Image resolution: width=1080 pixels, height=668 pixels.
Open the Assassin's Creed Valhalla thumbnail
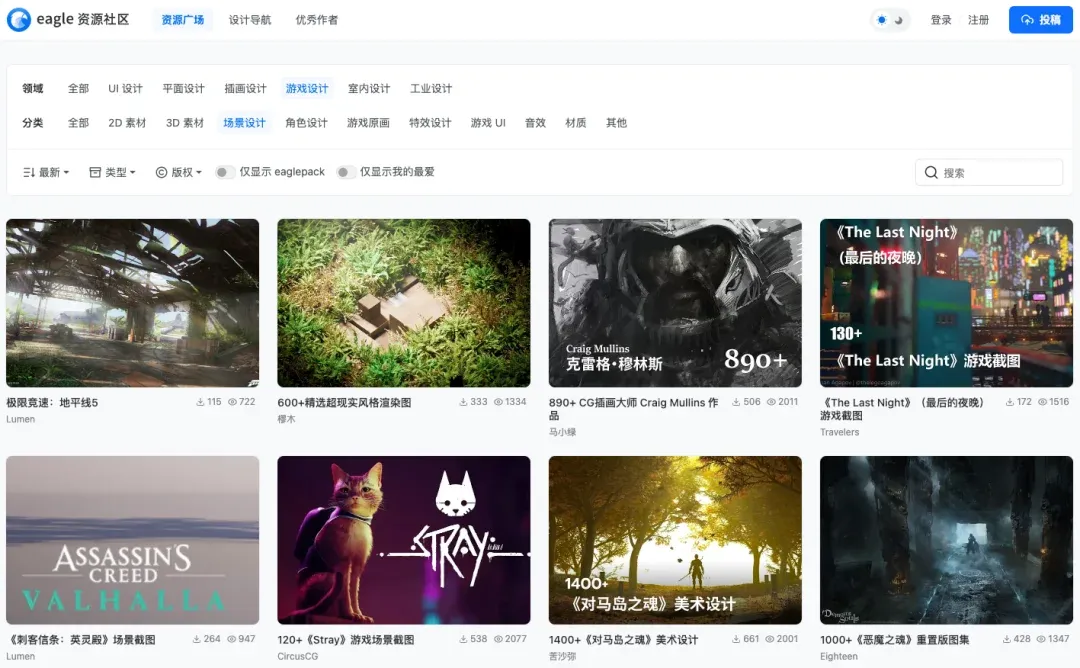[132, 540]
